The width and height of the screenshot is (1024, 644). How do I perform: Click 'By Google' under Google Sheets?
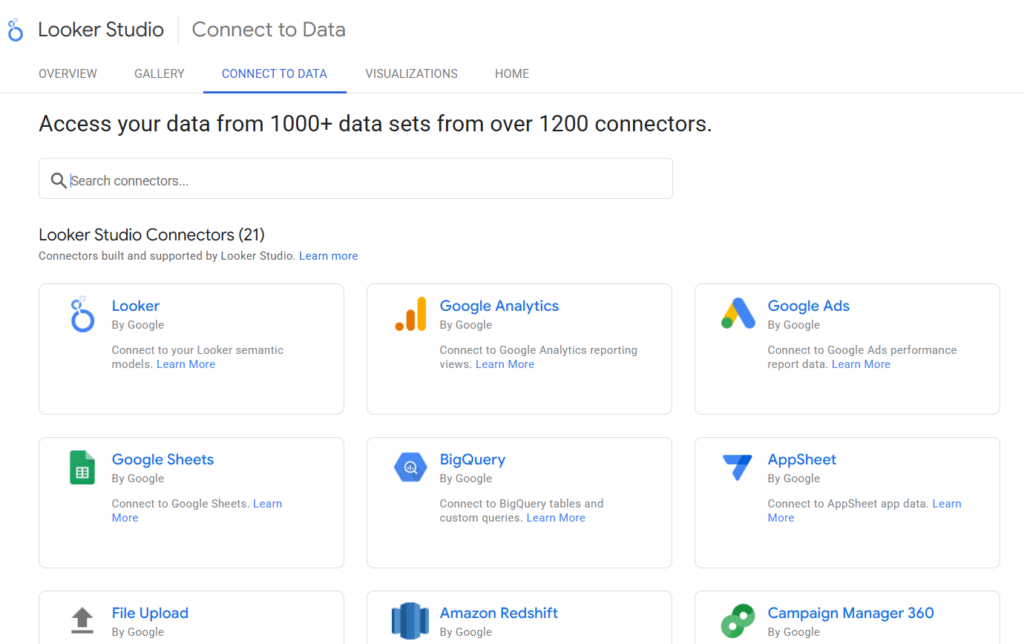(x=138, y=479)
